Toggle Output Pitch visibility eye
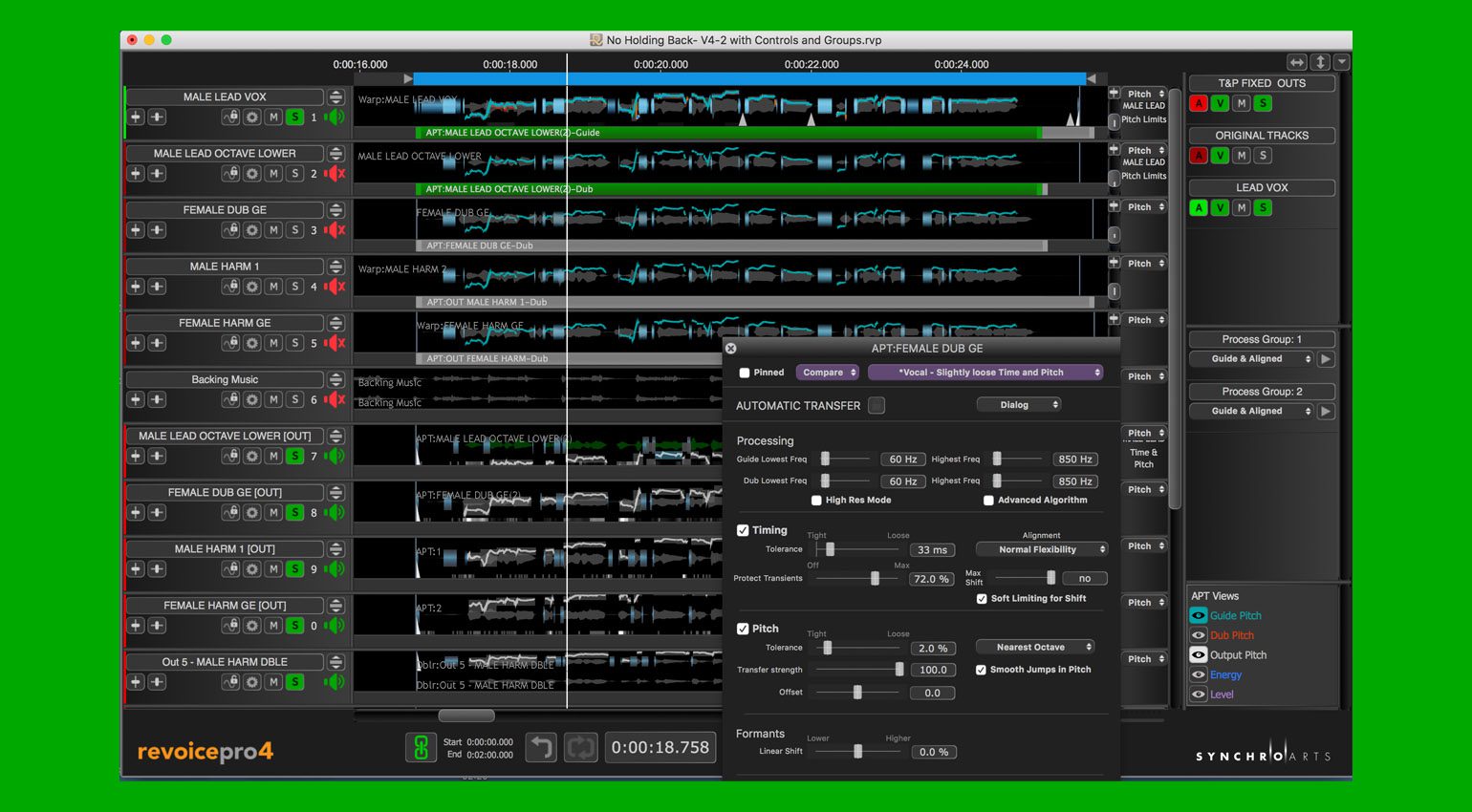1472x812 pixels. [x=1198, y=655]
